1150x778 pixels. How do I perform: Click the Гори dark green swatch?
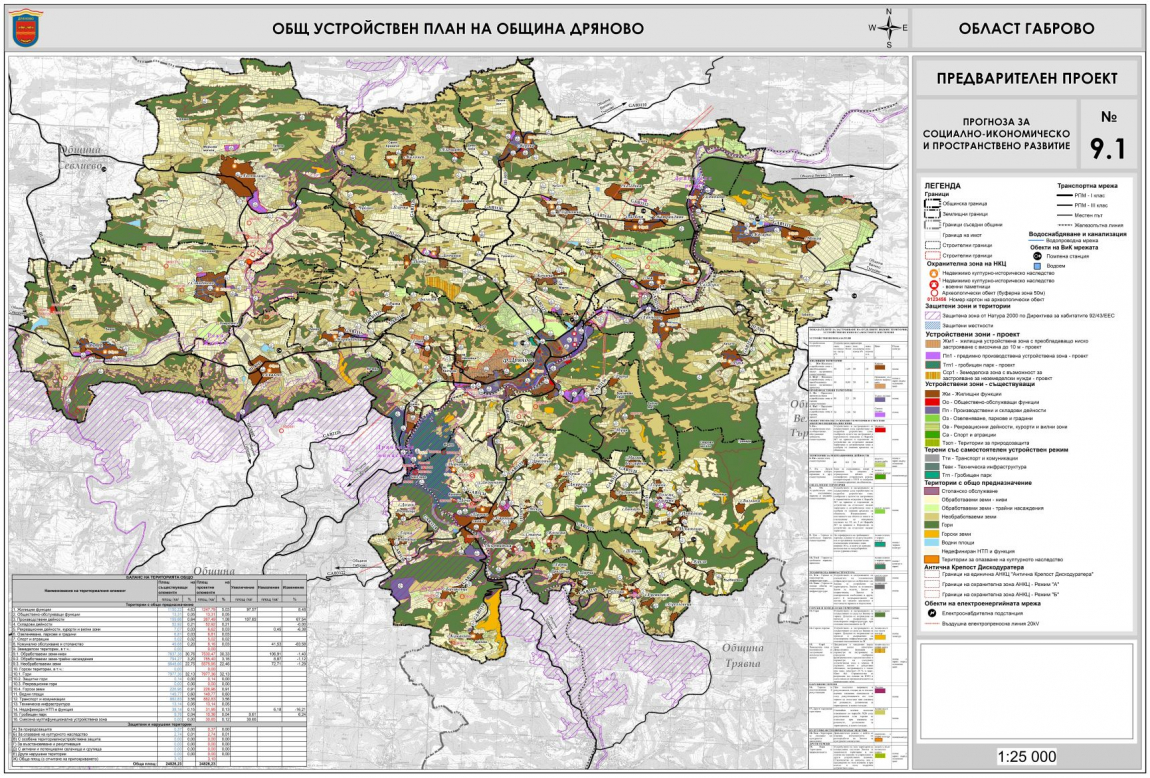point(932,525)
